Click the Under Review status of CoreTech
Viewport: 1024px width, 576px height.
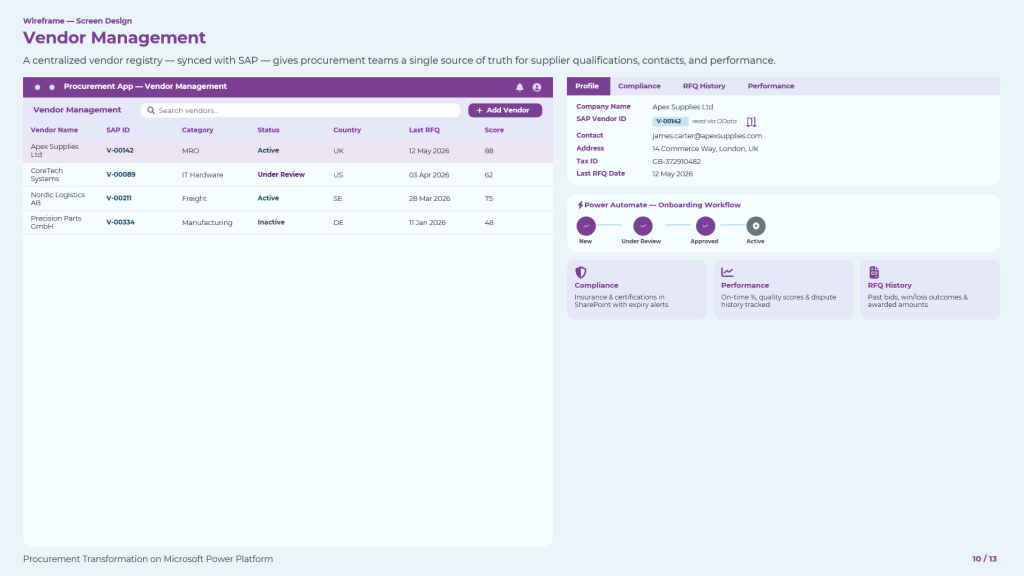click(x=281, y=175)
